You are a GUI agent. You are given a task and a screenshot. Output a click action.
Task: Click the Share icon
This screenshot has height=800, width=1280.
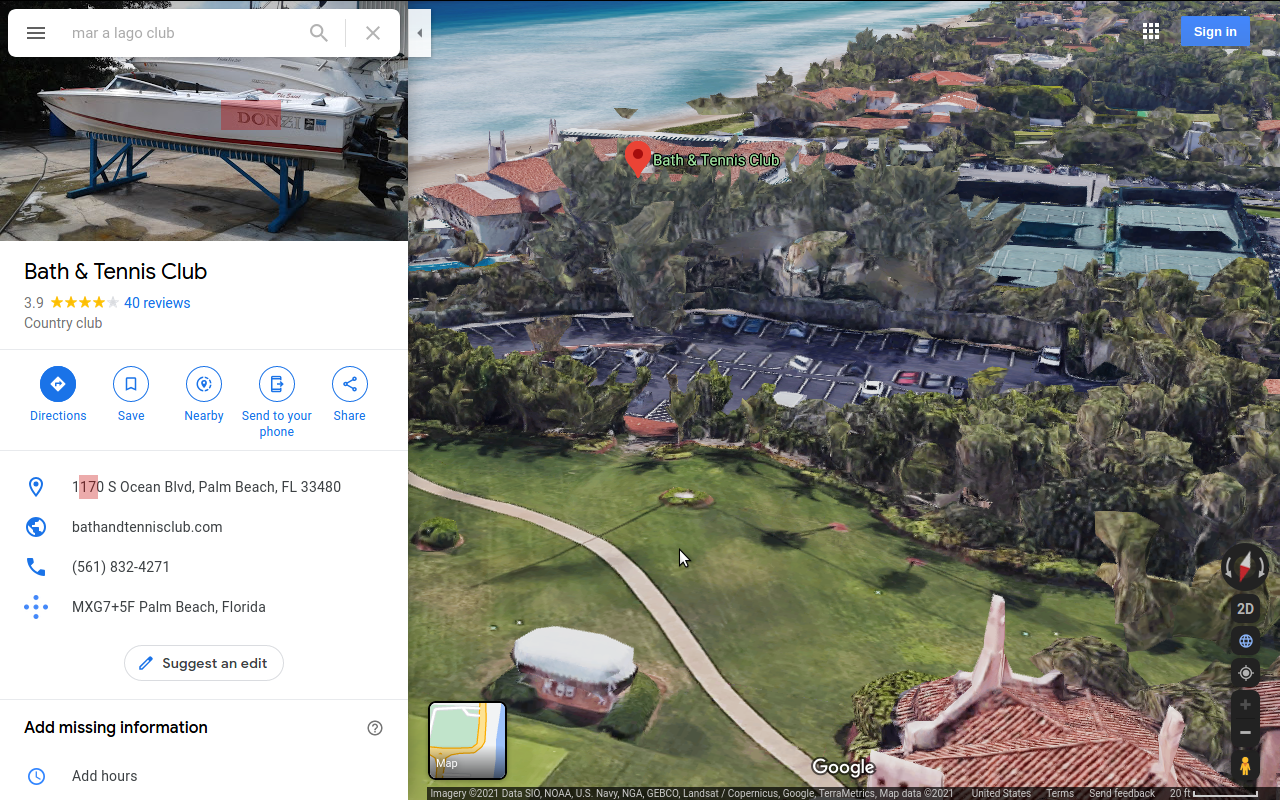(x=349, y=384)
